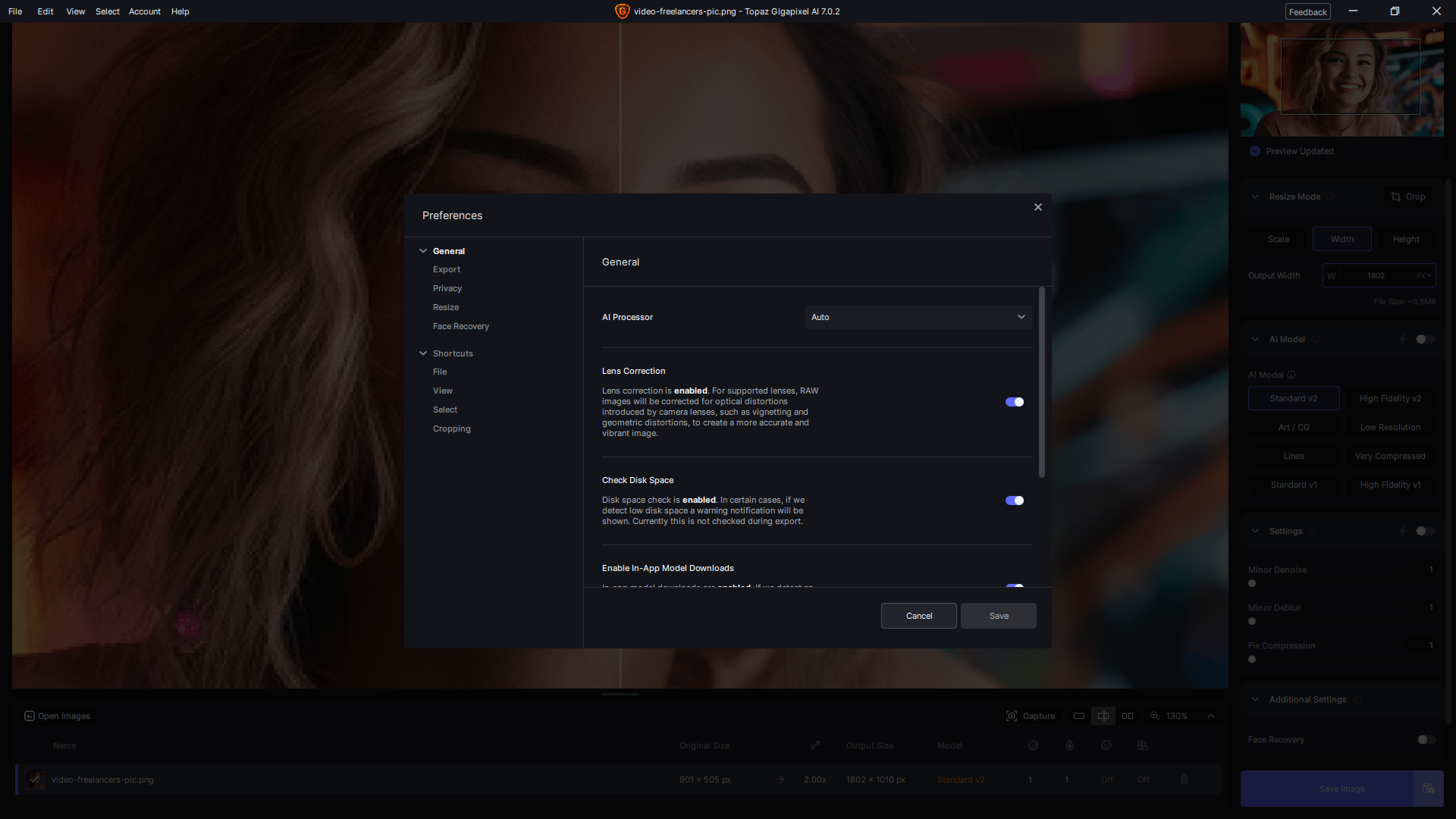Open Face Recovery preferences in the tree
1456x819 pixels.
point(461,327)
